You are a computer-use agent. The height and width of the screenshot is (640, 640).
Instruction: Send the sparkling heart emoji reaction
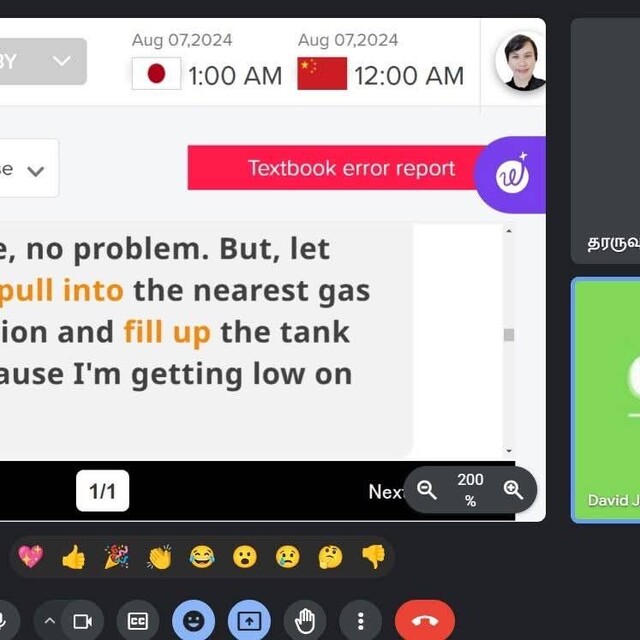pyautogui.click(x=31, y=557)
